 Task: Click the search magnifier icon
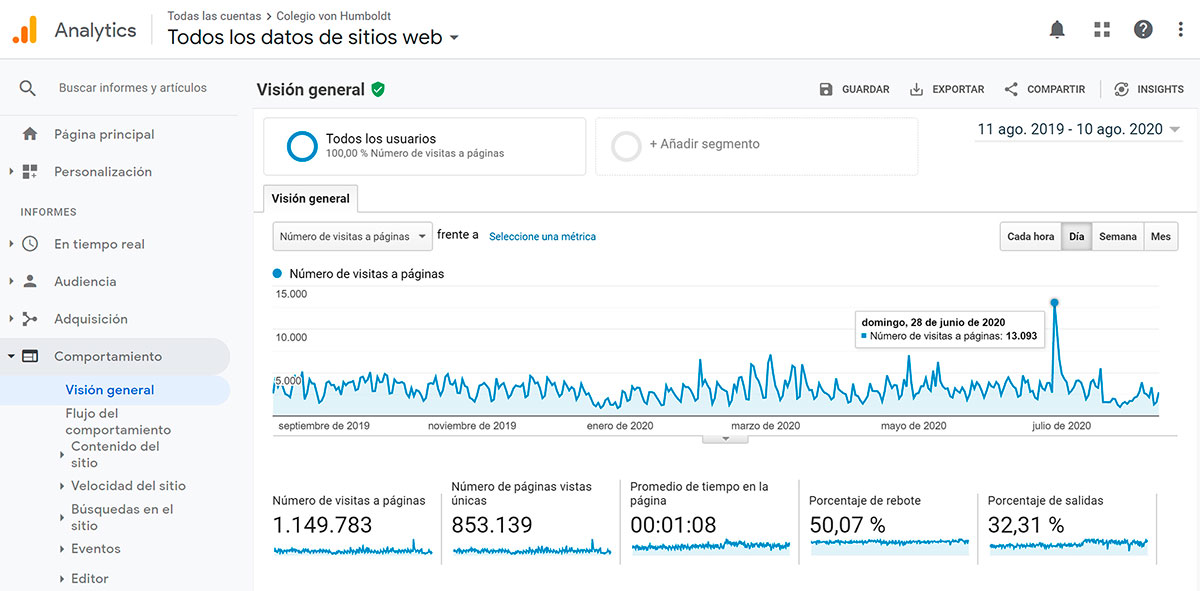[28, 88]
